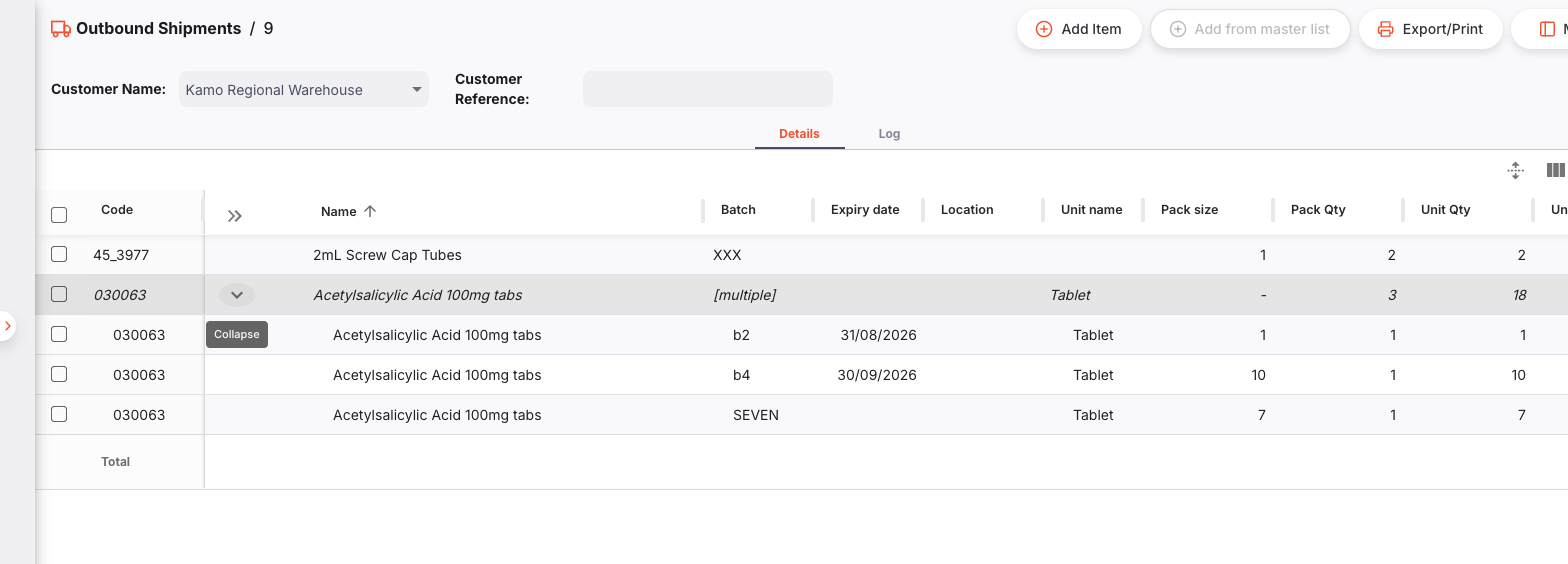This screenshot has height=564, width=1568.
Task: Navigate to Outbound Shipments breadcrumb link
Action: click(158, 29)
